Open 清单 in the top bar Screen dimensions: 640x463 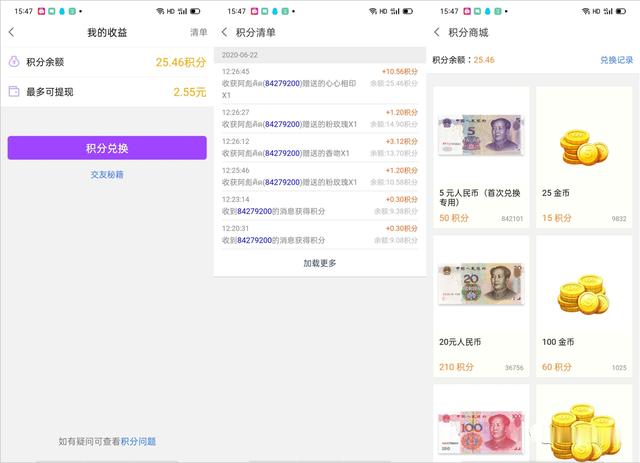198,32
